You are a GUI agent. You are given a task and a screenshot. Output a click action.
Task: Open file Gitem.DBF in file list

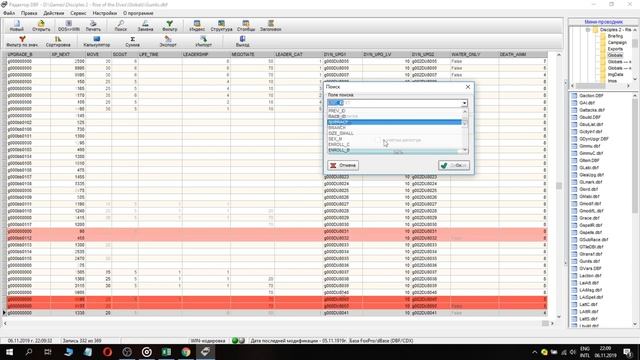coord(589,160)
